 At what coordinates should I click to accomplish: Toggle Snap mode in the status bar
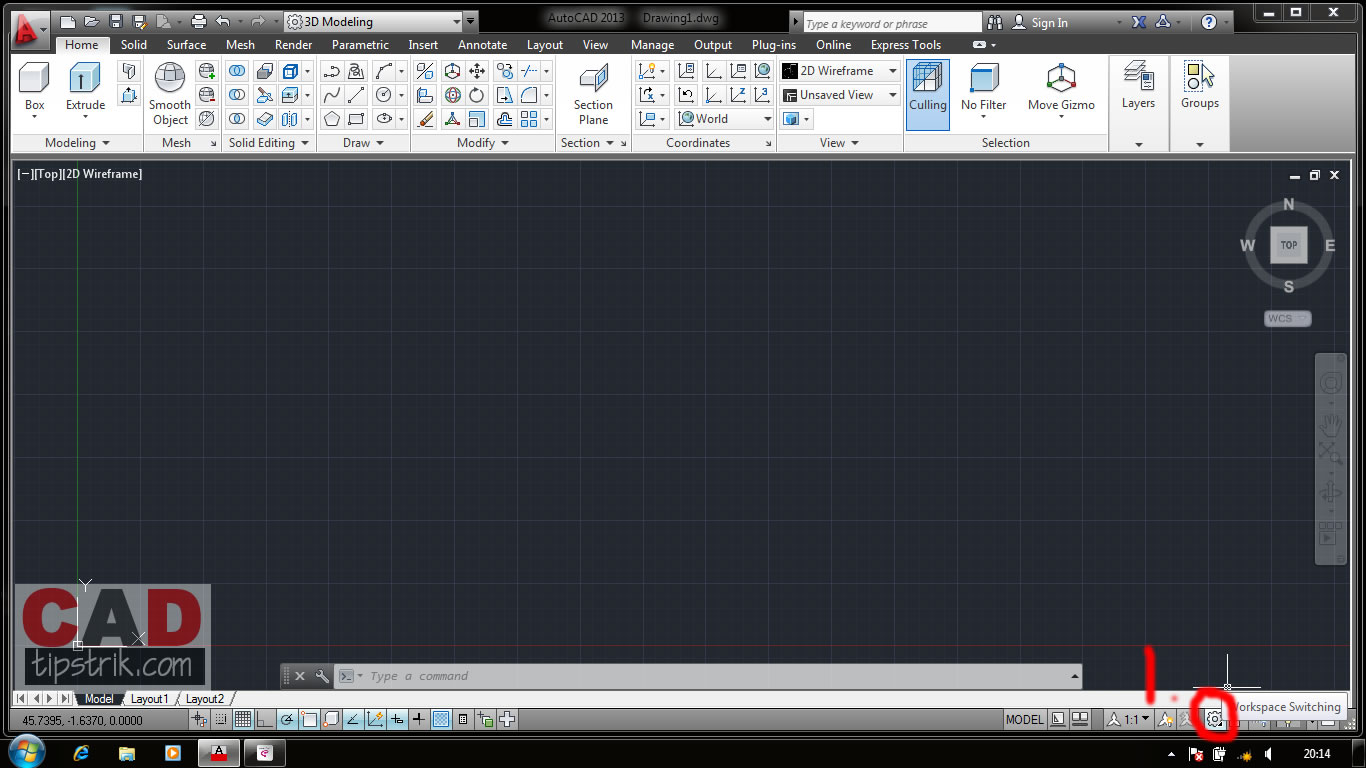221,719
